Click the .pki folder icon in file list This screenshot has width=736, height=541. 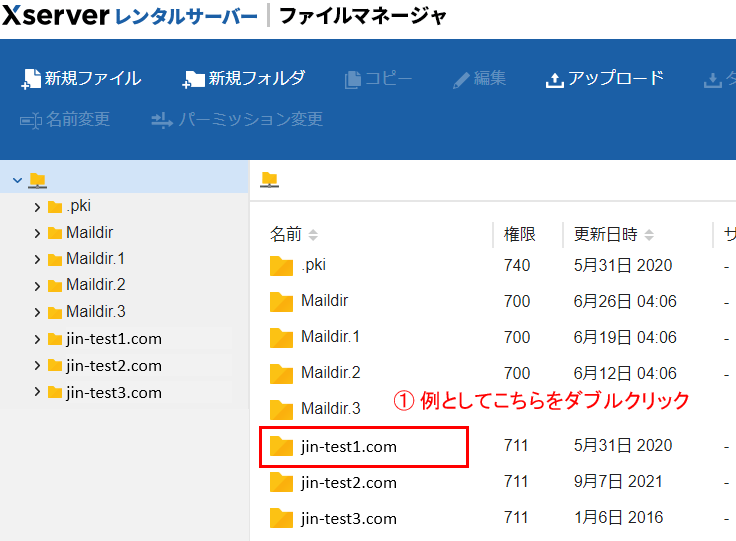tap(281, 266)
